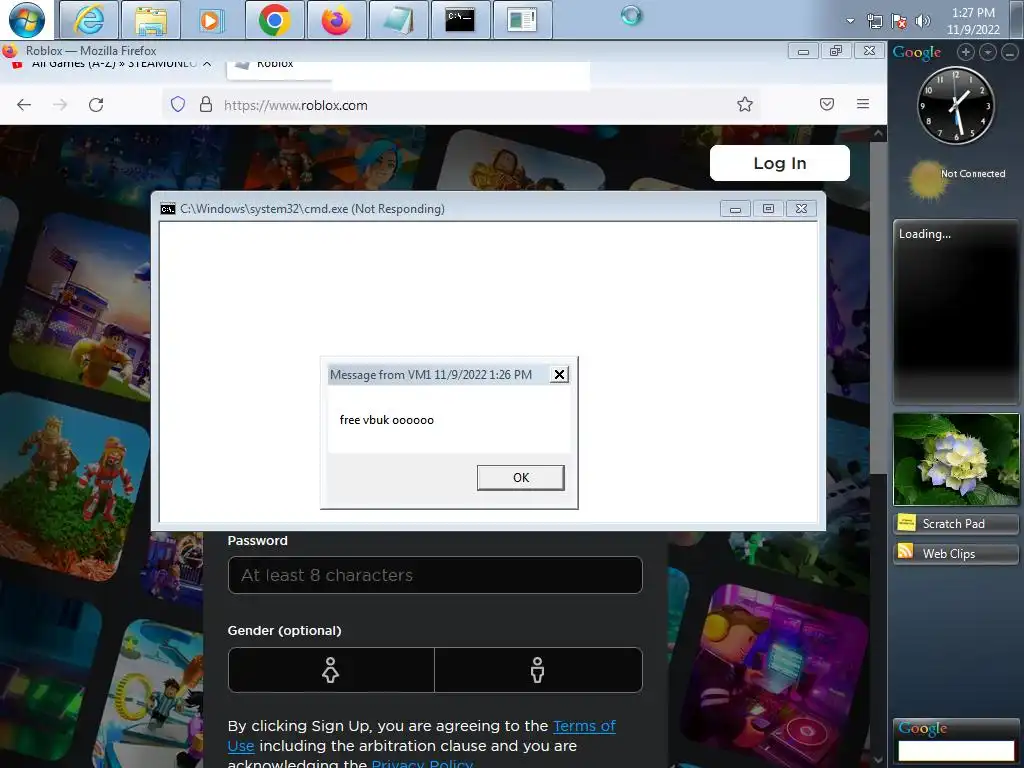Click the roblox.com address bar
This screenshot has width=1024, height=768.
click(x=460, y=105)
